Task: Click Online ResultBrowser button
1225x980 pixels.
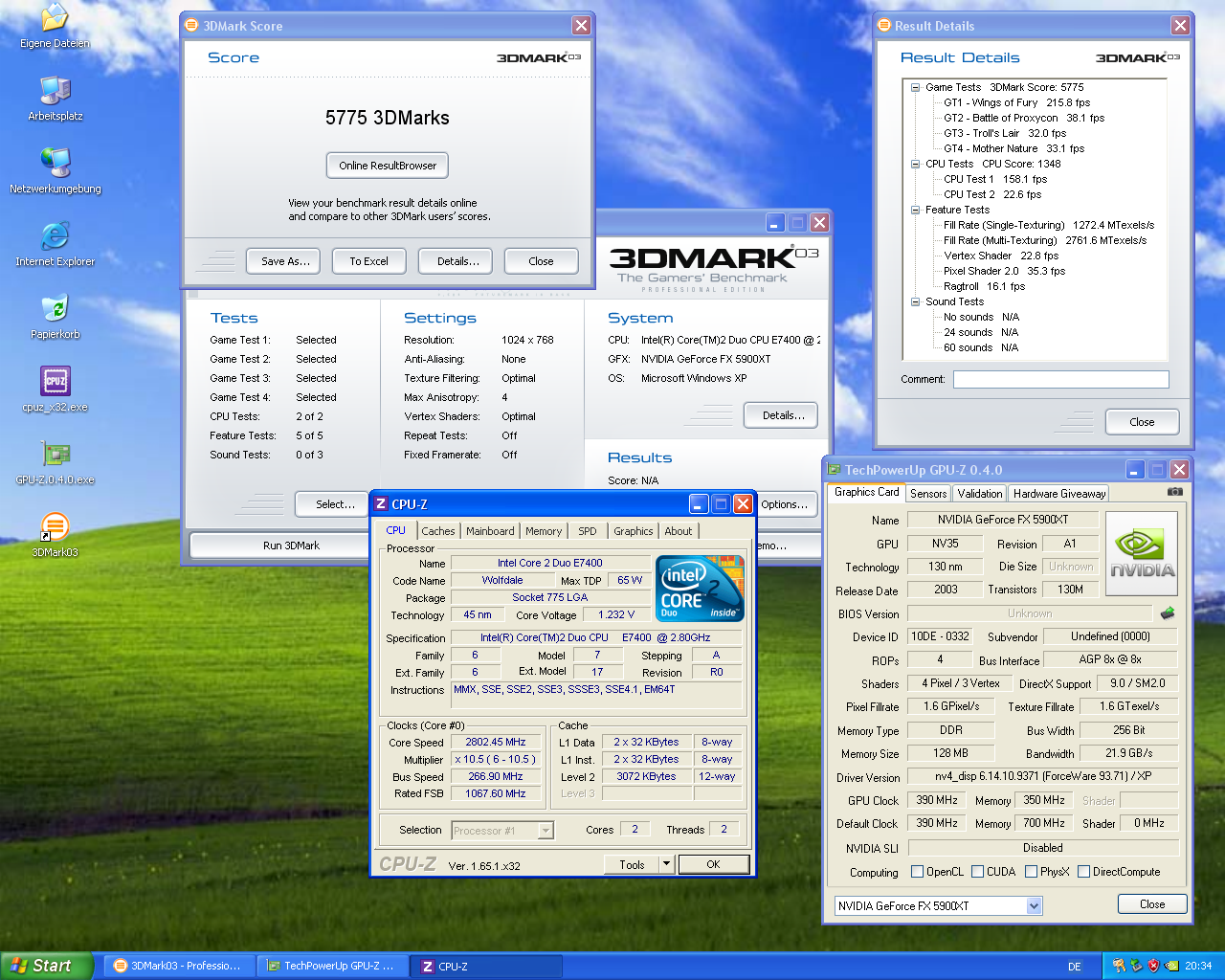Action: coord(388,166)
